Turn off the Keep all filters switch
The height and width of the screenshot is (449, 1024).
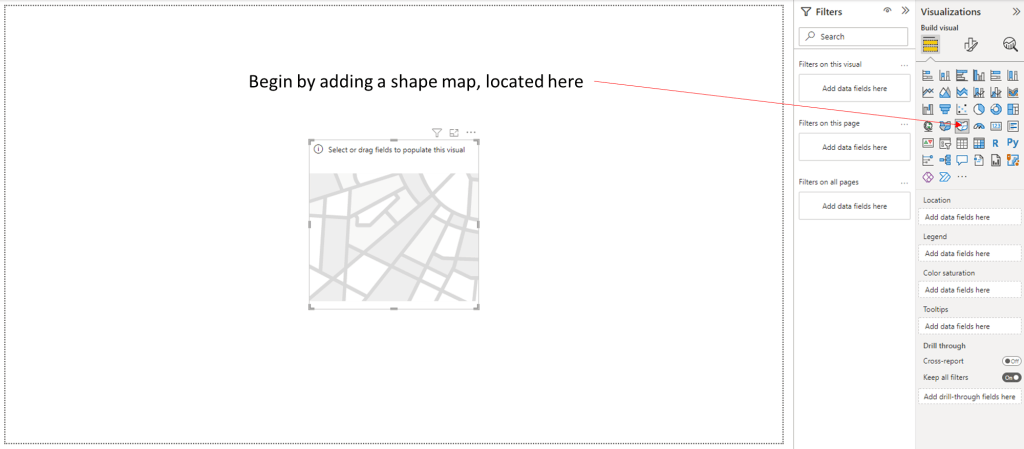1011,377
